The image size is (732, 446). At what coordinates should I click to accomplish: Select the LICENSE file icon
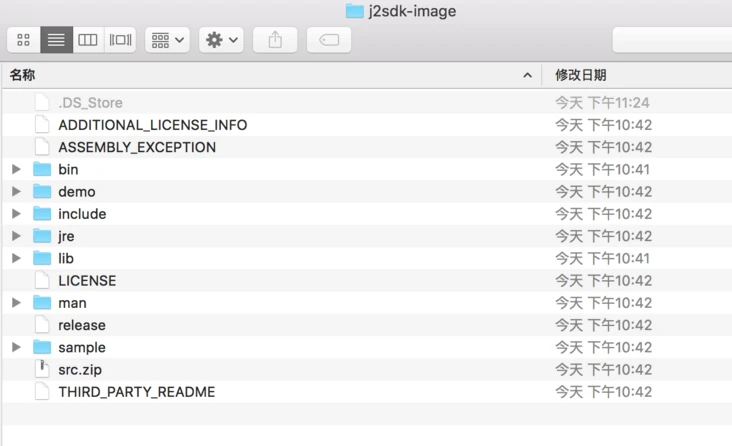42,280
